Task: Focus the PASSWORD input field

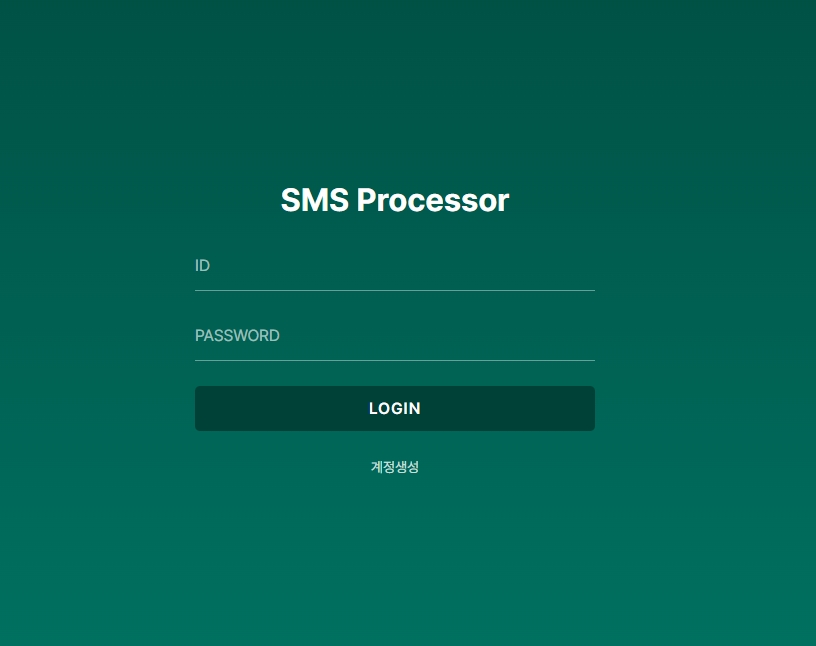Action: coord(394,336)
